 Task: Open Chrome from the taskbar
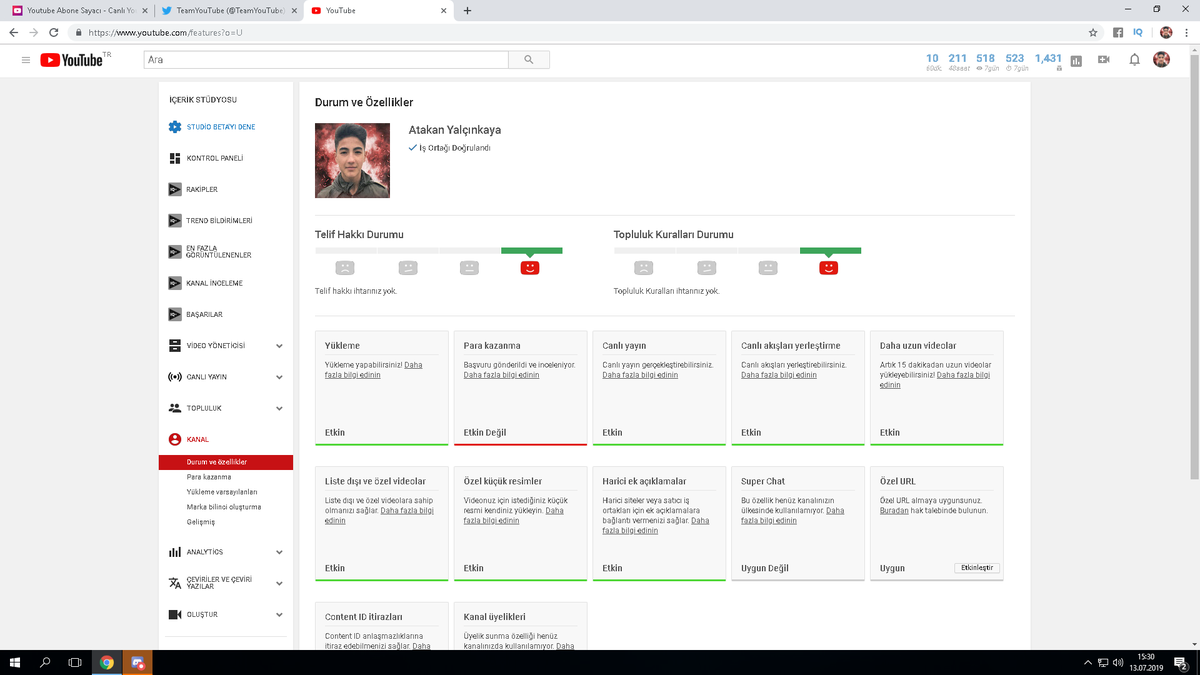106,662
